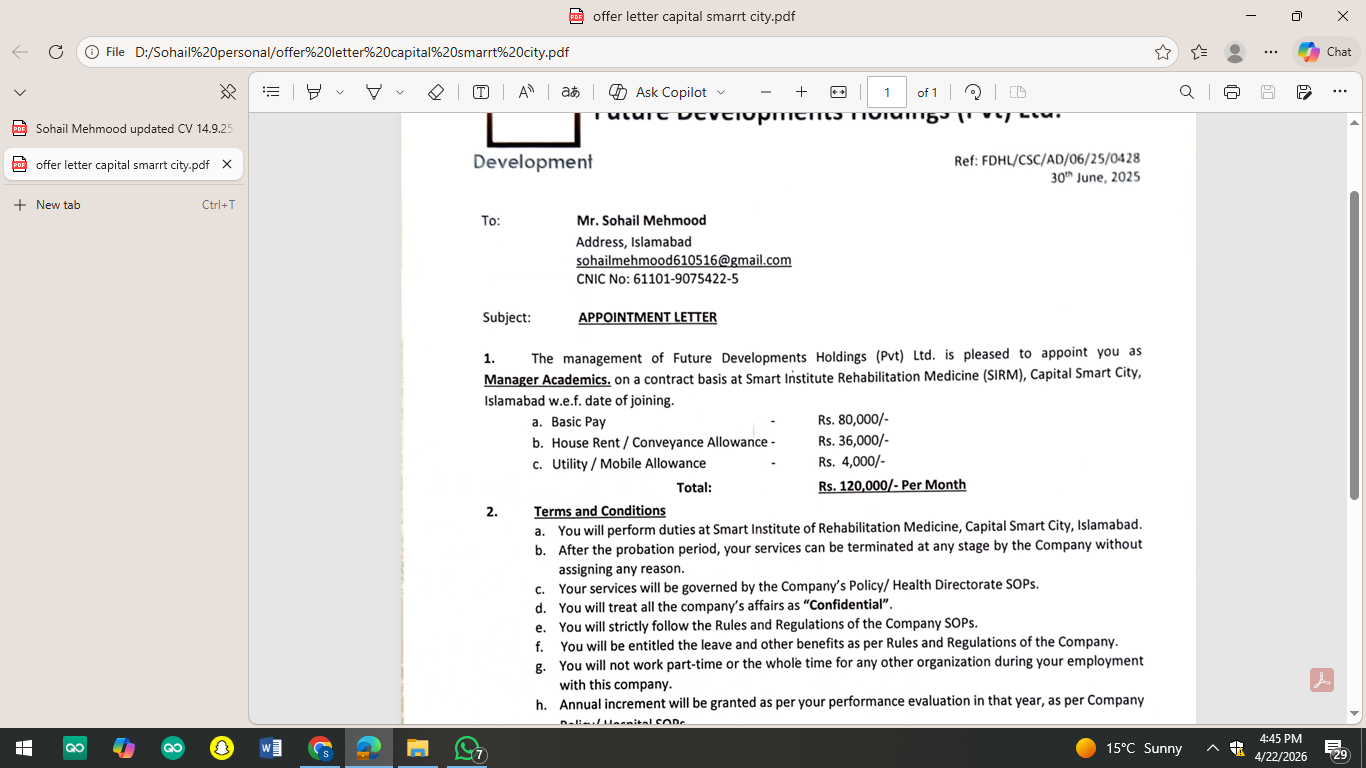Image resolution: width=1366 pixels, height=768 pixels.
Task: Toggle Fit to width view
Action: (x=839, y=92)
